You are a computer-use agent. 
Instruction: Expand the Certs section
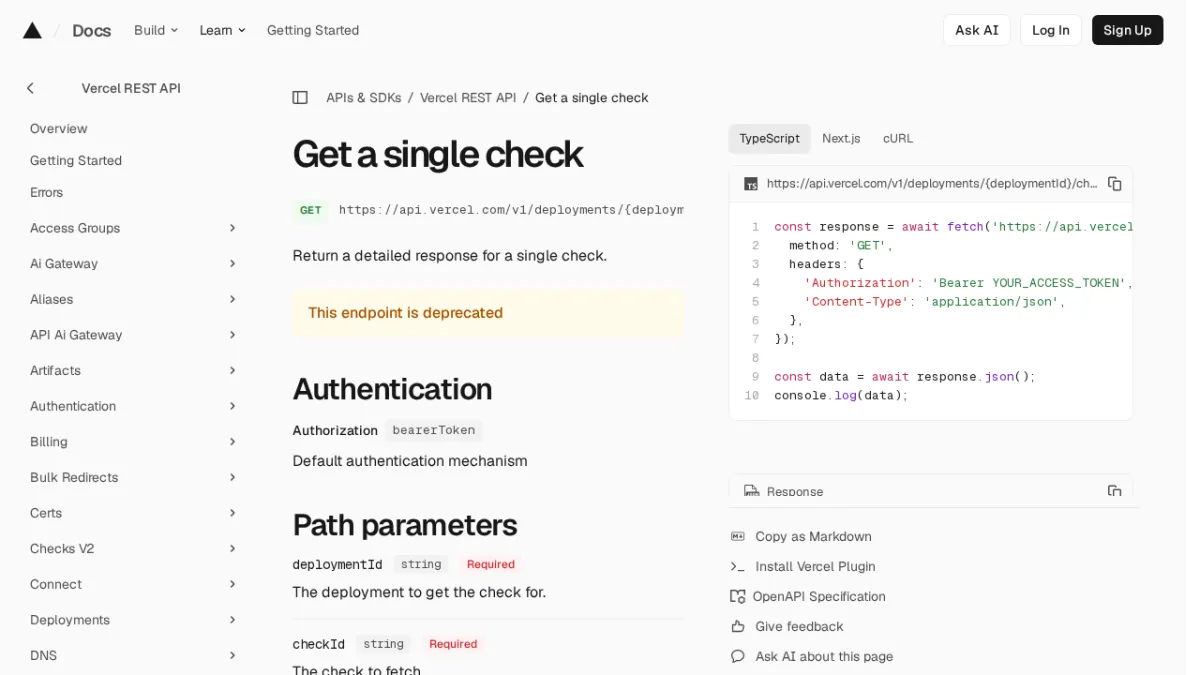pyautogui.click(x=232, y=513)
